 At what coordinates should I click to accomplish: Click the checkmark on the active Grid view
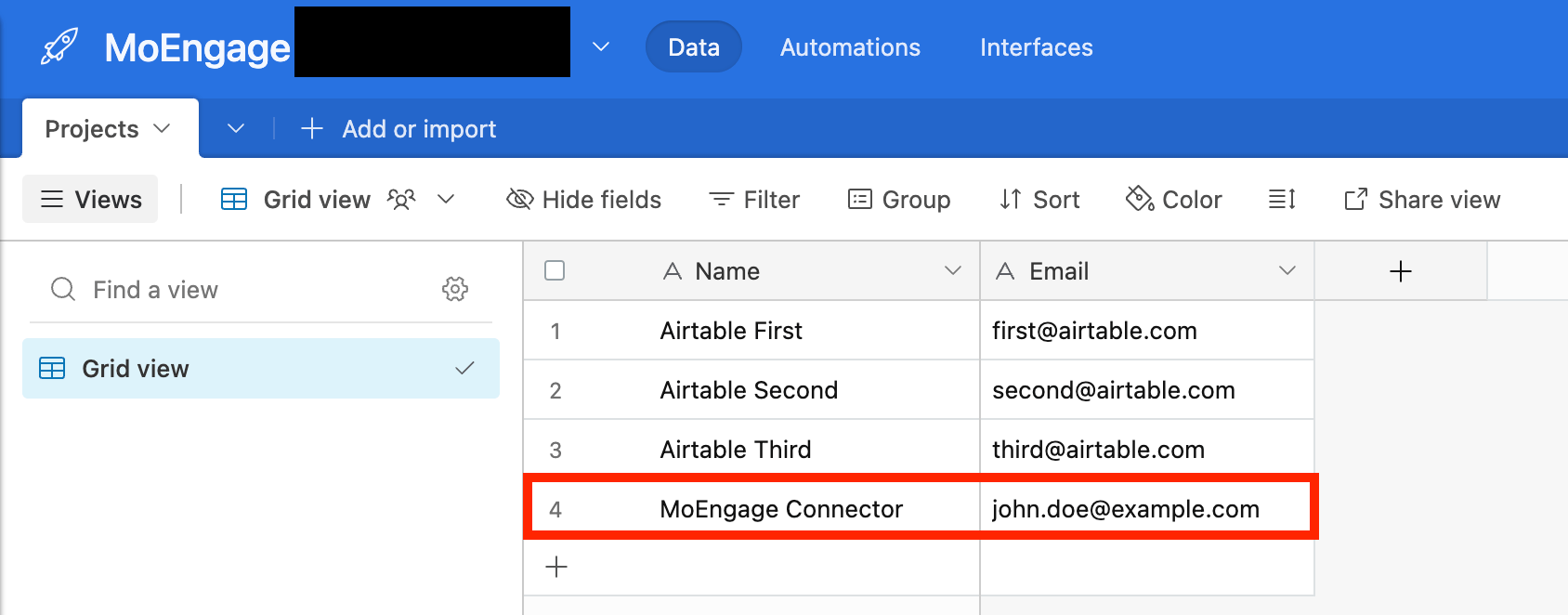point(464,368)
